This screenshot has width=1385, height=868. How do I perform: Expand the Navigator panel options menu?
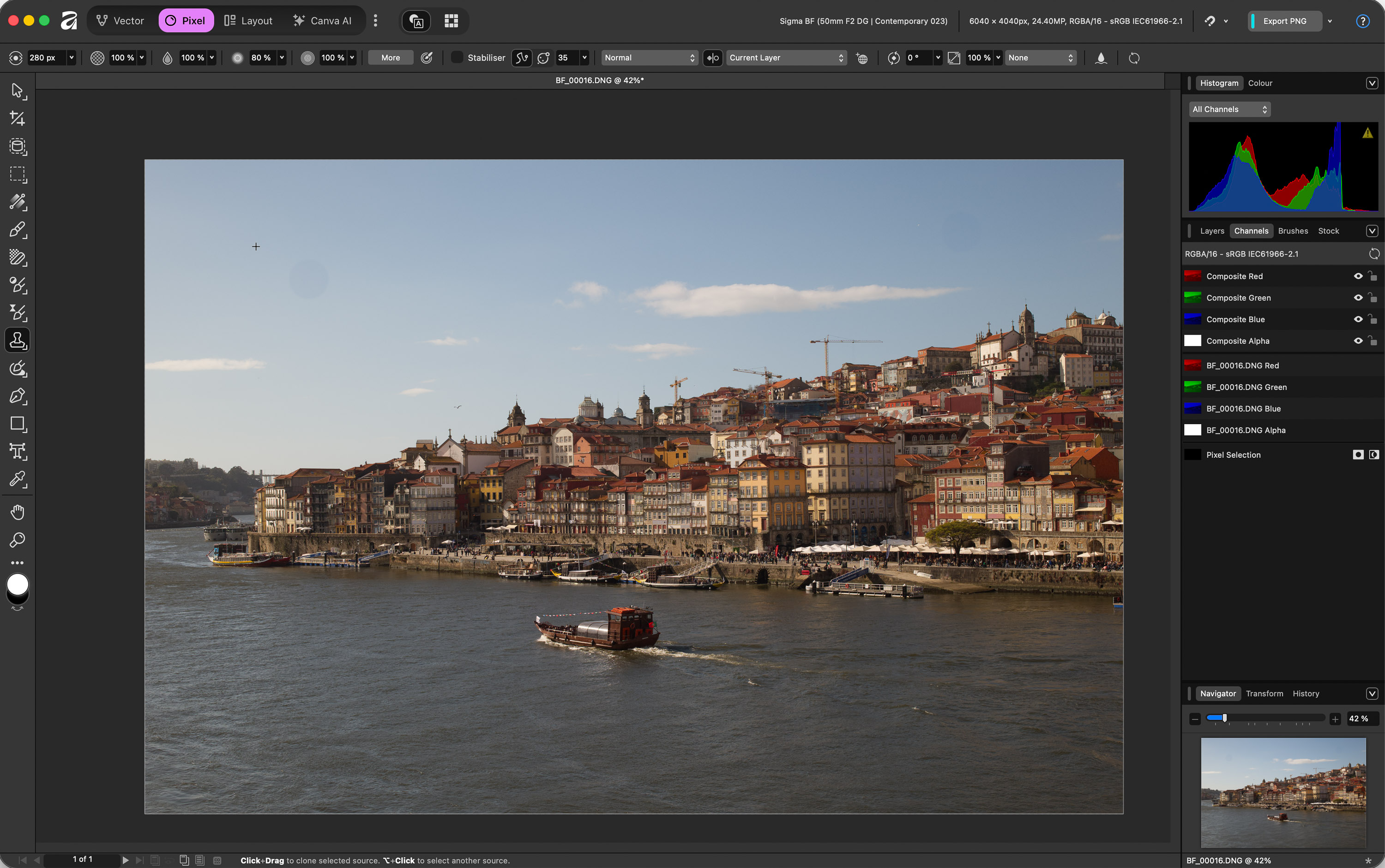(1372, 694)
